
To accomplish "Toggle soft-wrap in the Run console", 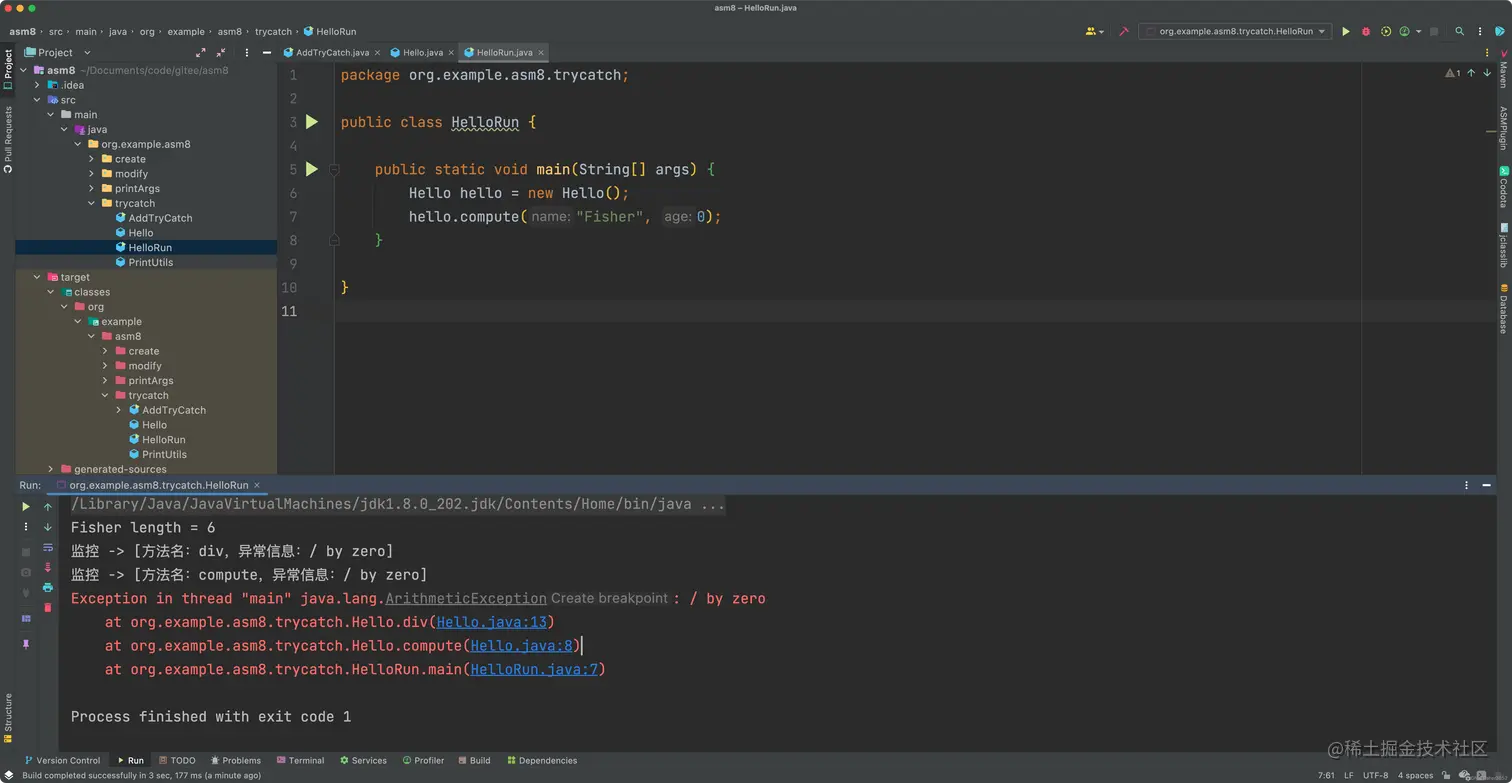I will 48,547.
